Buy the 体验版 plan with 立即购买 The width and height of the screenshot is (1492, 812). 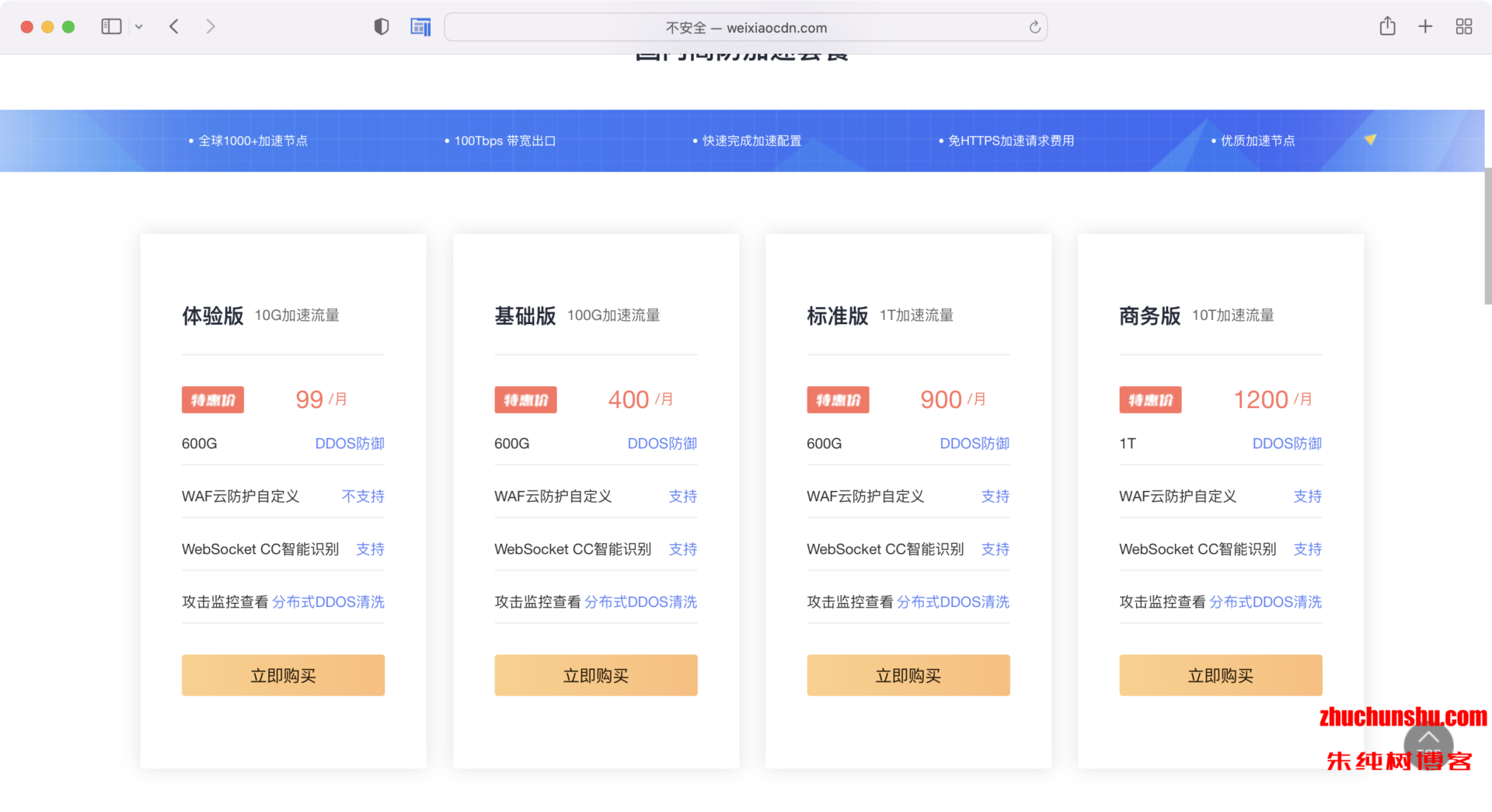click(x=283, y=675)
